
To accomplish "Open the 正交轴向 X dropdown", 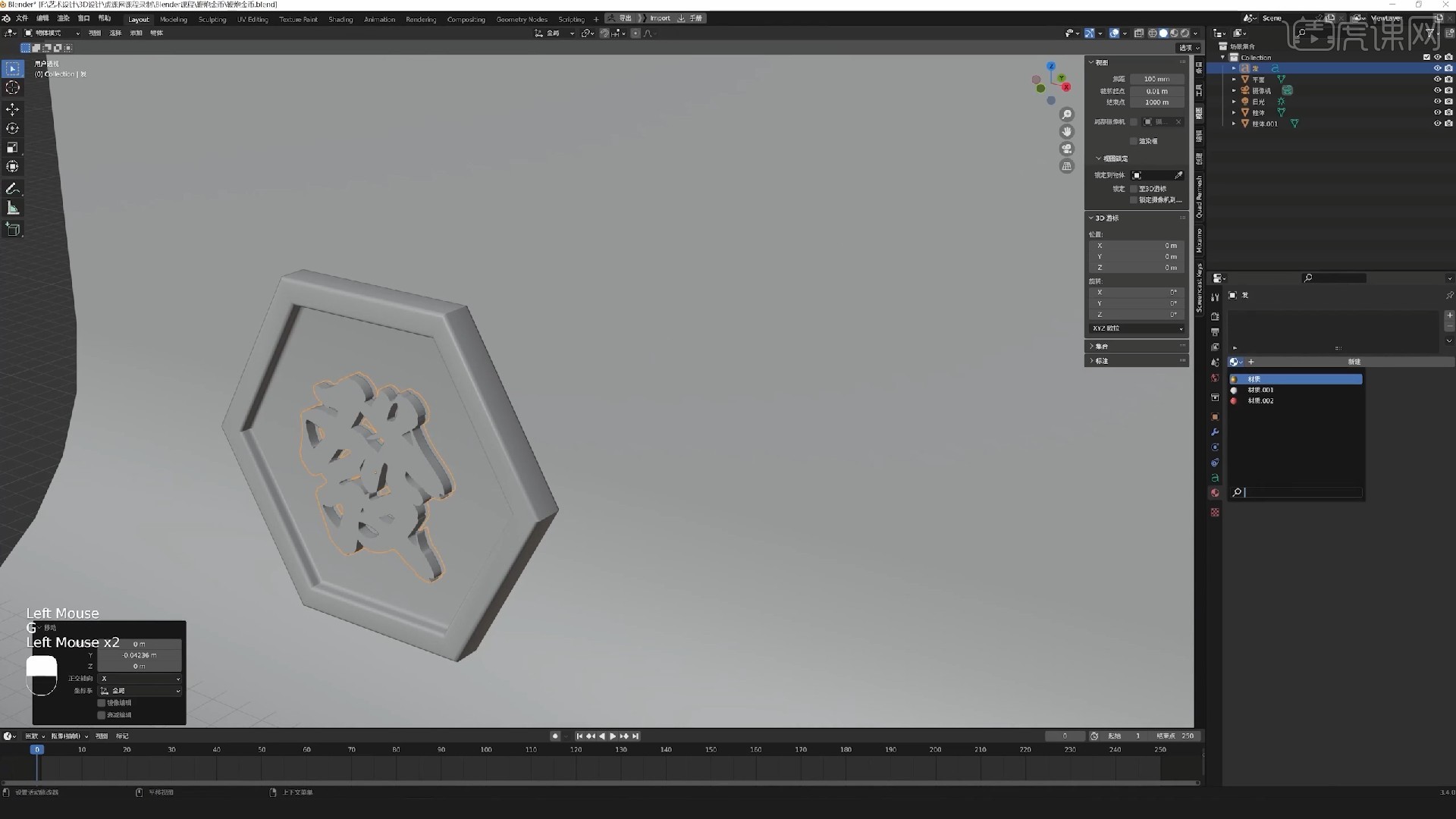I will (140, 679).
